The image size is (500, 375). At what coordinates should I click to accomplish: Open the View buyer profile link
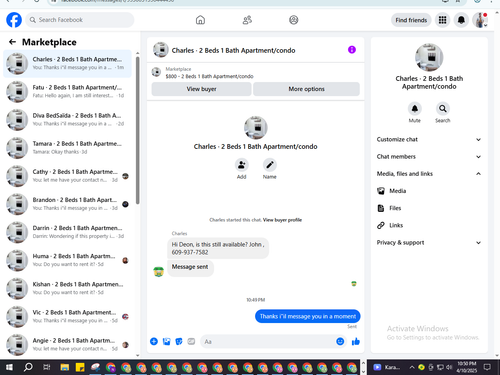tap(282, 220)
